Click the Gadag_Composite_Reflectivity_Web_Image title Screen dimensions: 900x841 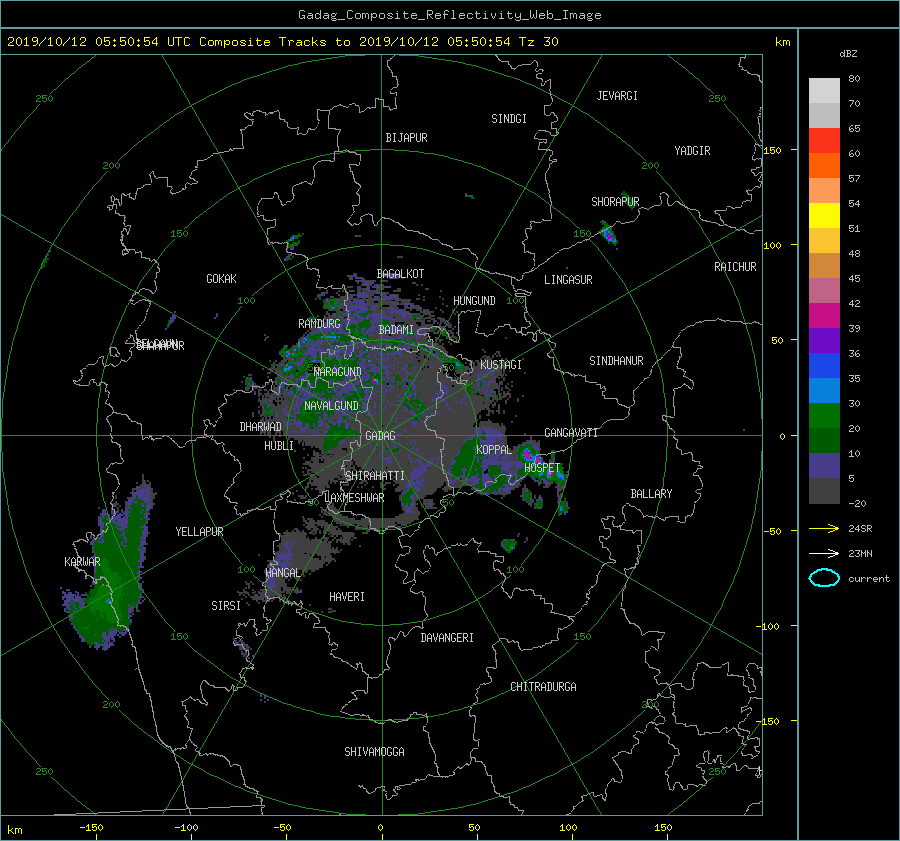click(x=449, y=15)
